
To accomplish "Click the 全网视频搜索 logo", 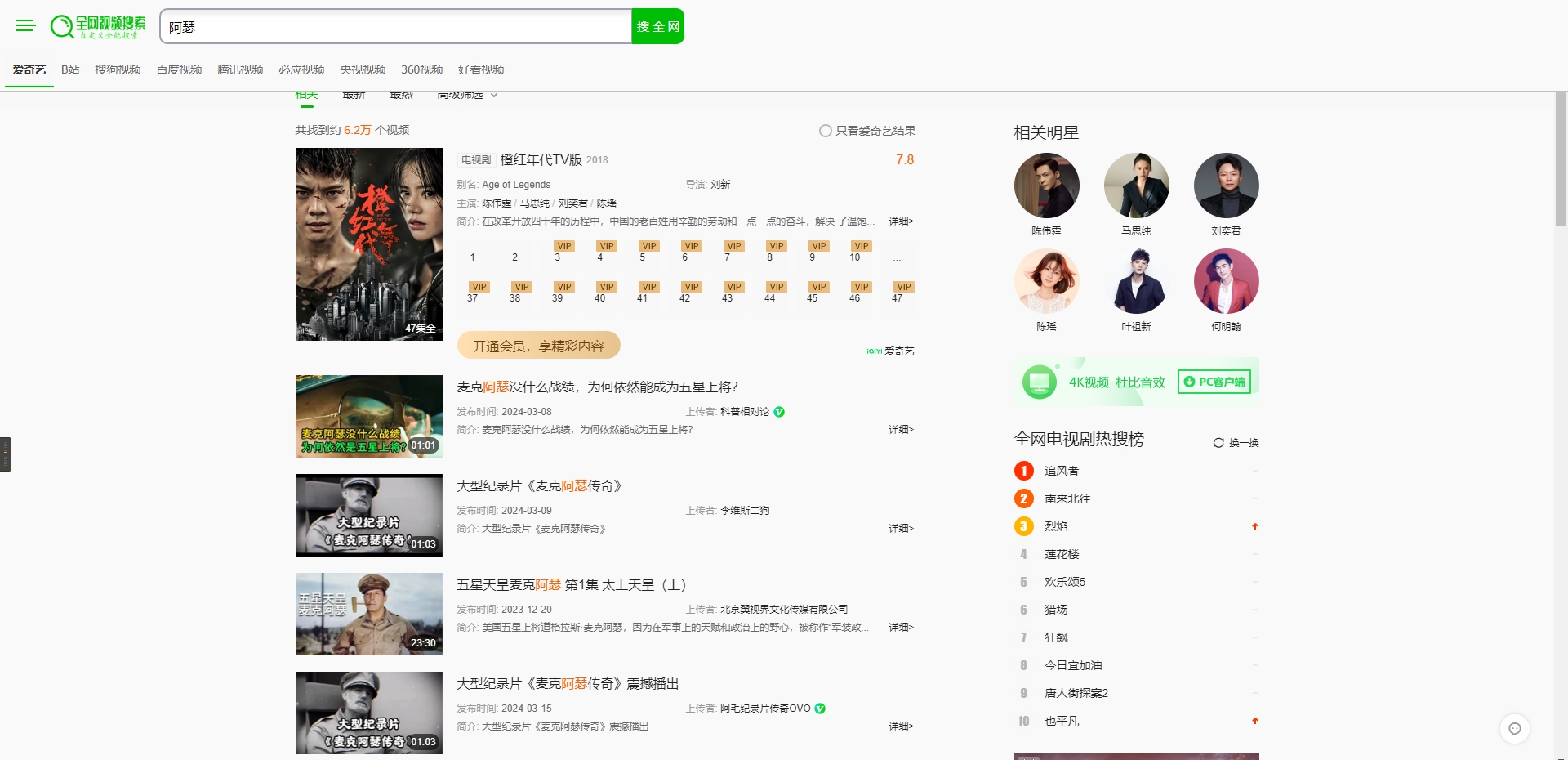I will coord(98,26).
